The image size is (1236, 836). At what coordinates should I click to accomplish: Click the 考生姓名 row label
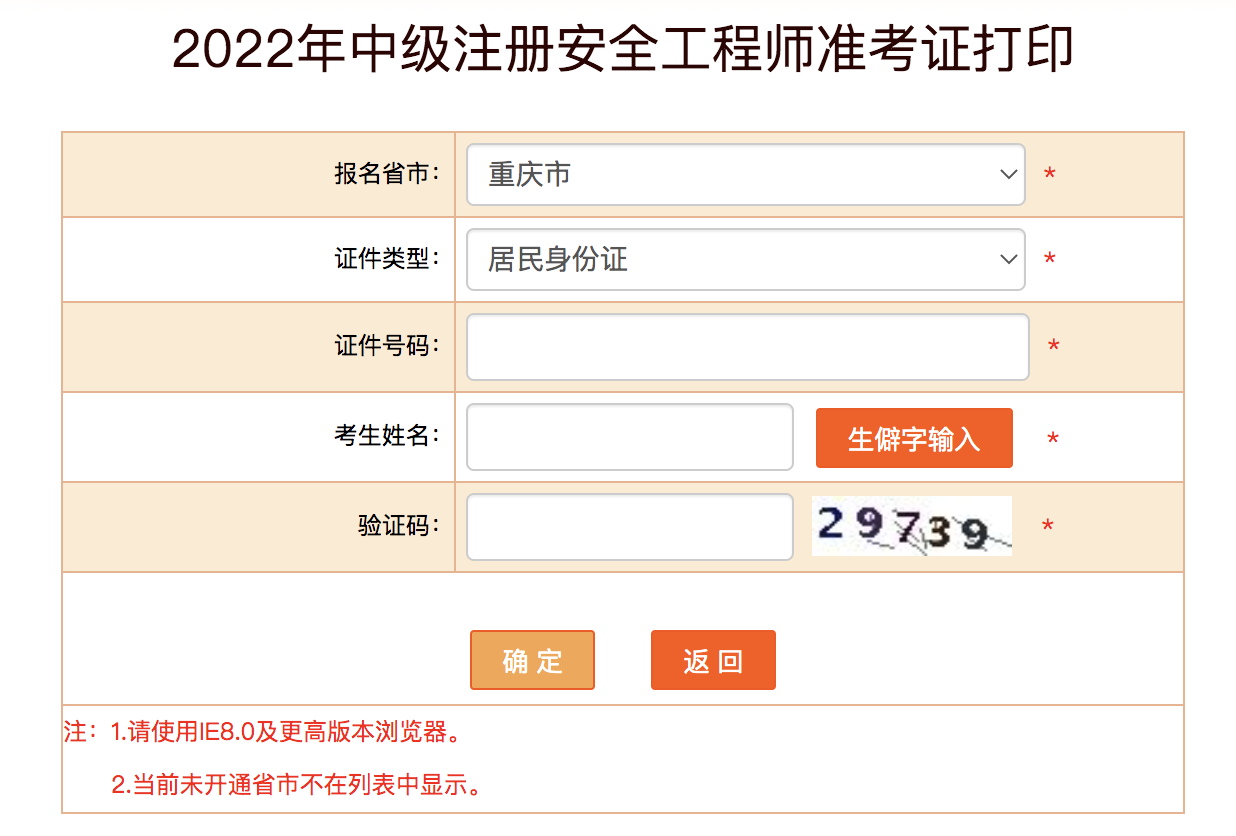(x=386, y=437)
